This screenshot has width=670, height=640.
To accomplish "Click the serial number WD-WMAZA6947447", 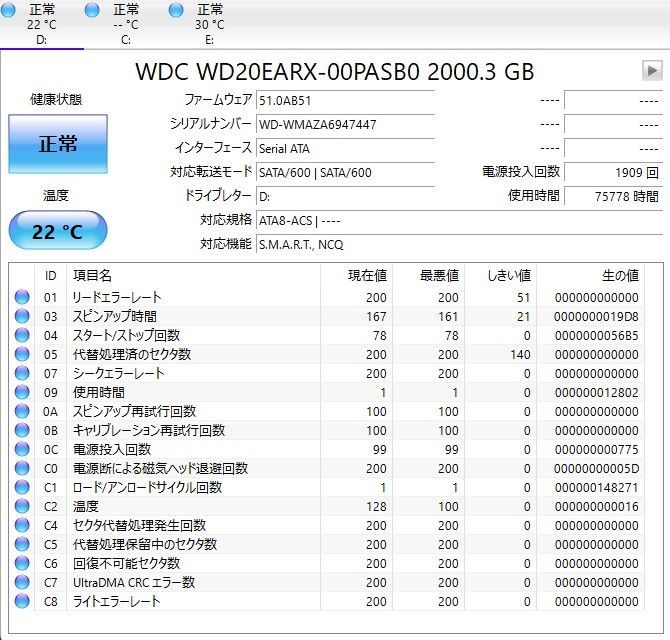I will [x=345, y=125].
